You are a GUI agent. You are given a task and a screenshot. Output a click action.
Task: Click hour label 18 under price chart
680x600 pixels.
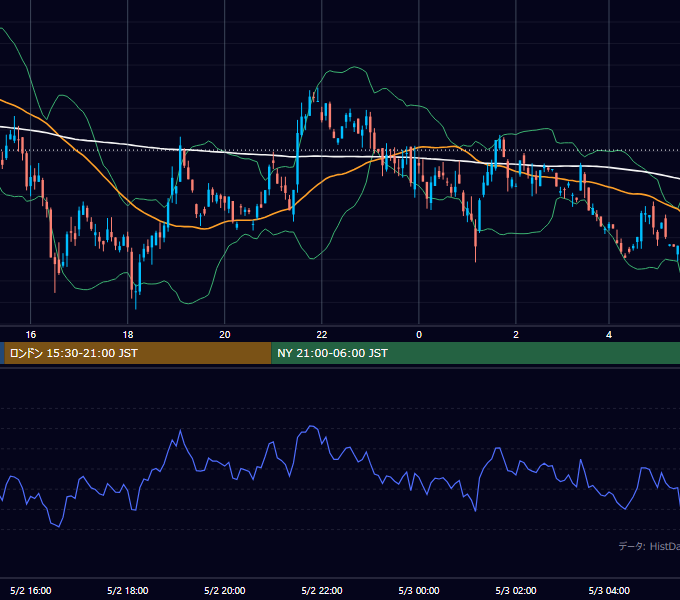point(128,335)
